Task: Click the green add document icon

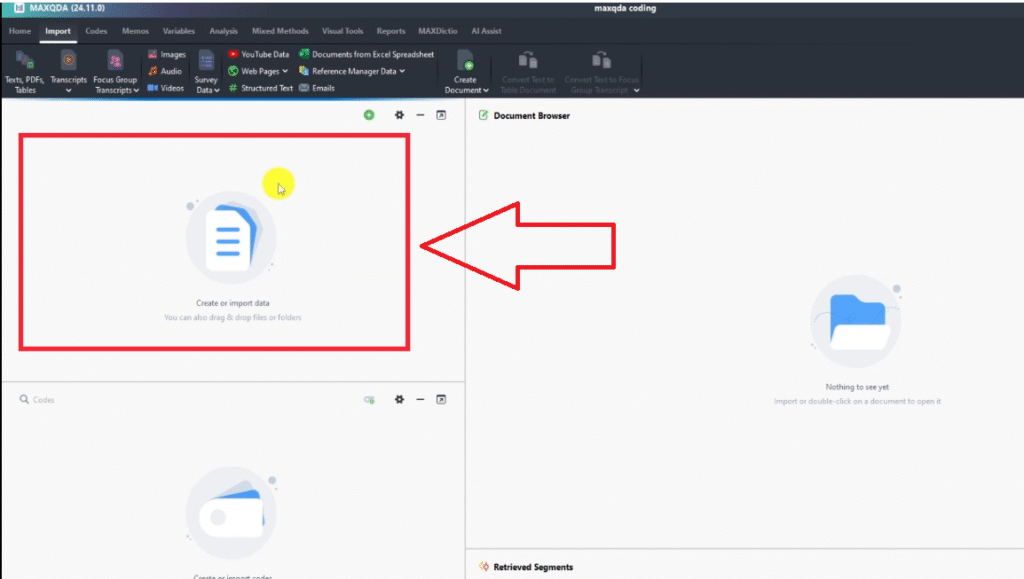Action: [x=369, y=116]
